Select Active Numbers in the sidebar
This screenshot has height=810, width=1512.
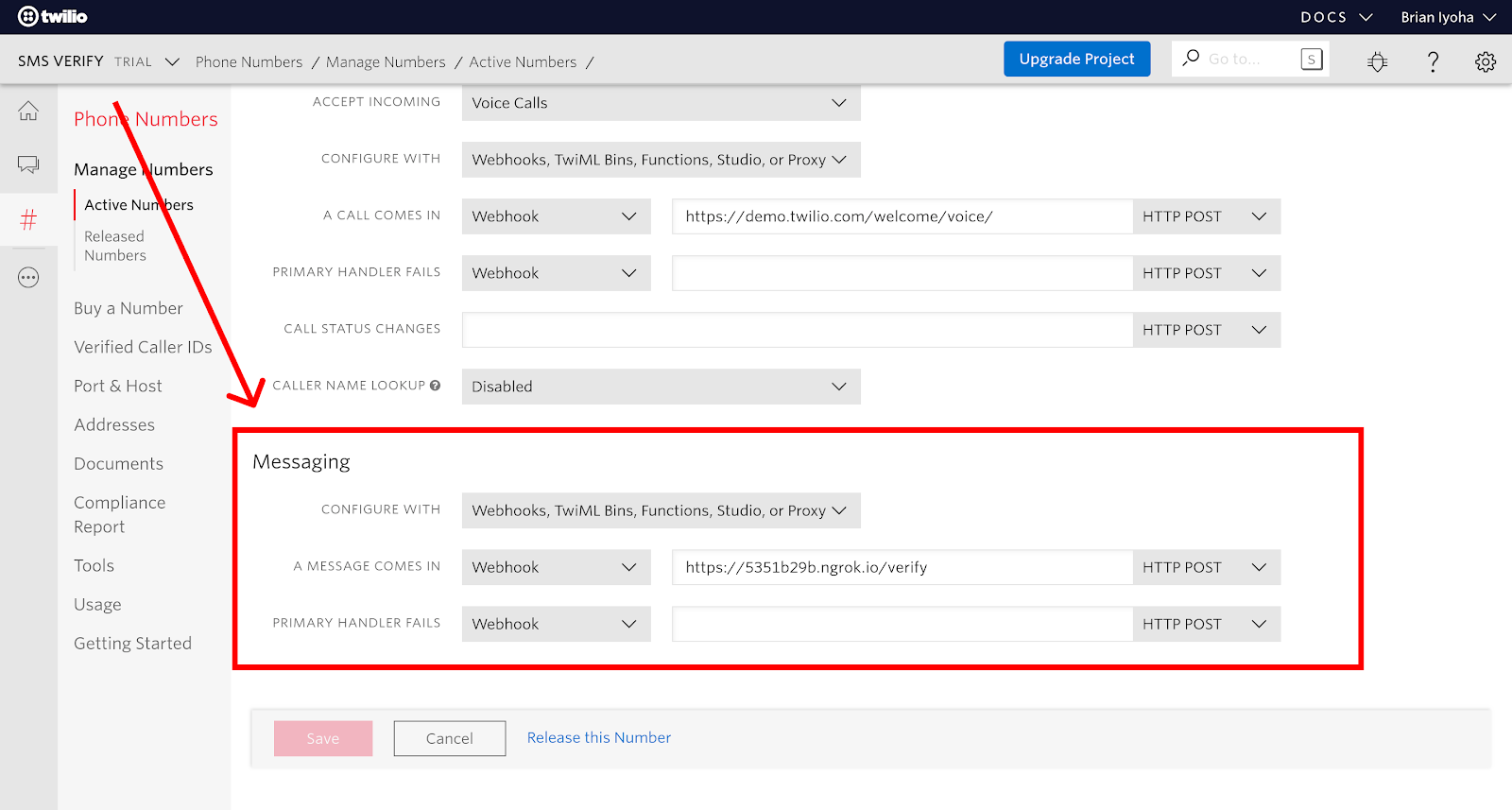[x=139, y=204]
